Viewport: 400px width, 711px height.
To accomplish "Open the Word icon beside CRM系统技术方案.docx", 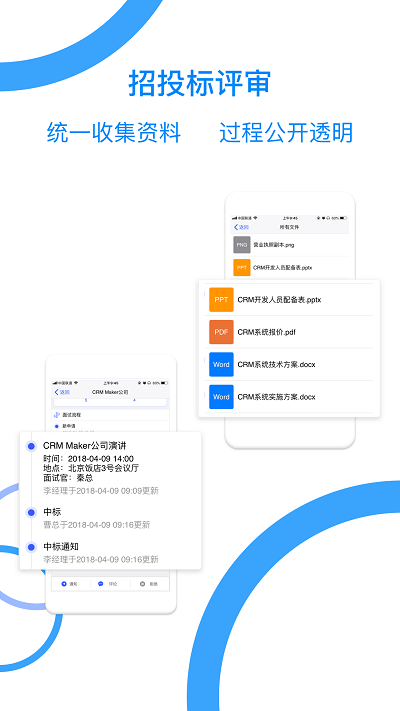I will (x=221, y=365).
